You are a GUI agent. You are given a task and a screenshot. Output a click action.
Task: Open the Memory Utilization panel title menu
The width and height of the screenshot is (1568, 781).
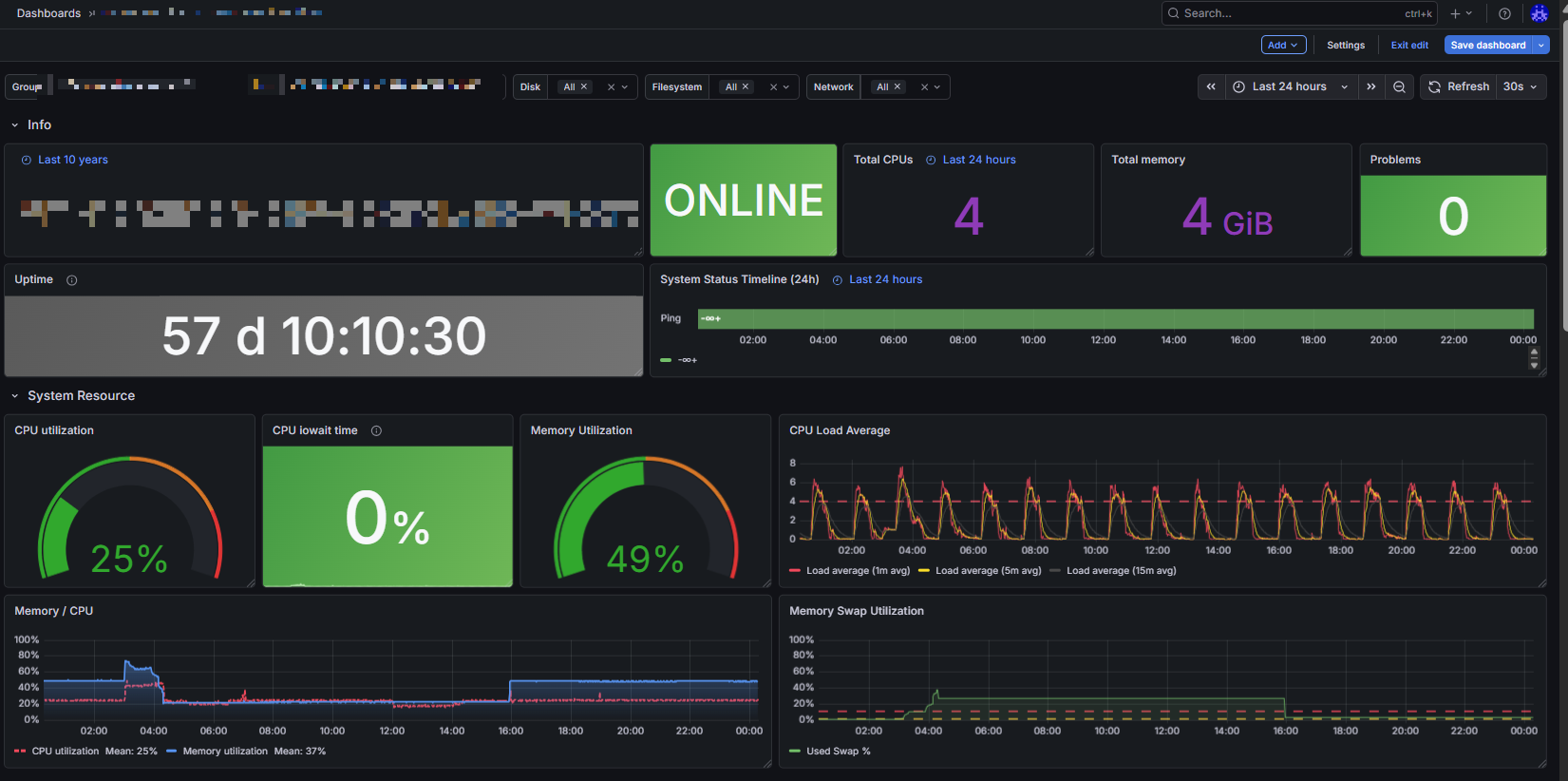581,430
